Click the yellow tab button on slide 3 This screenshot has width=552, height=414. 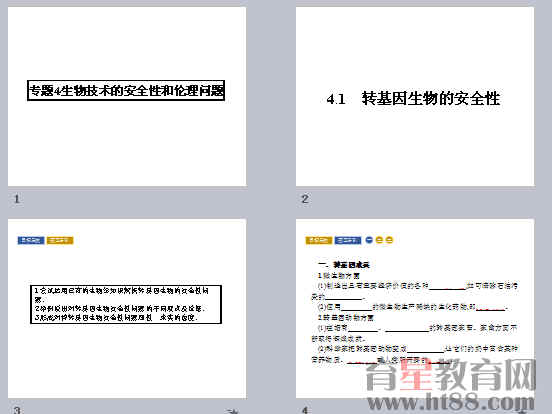[x=60, y=240]
